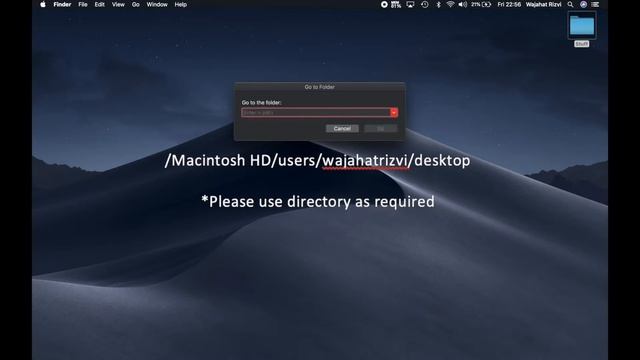Screen dimensions: 640x360
Task: Open the Edit menu
Action: (100, 4)
